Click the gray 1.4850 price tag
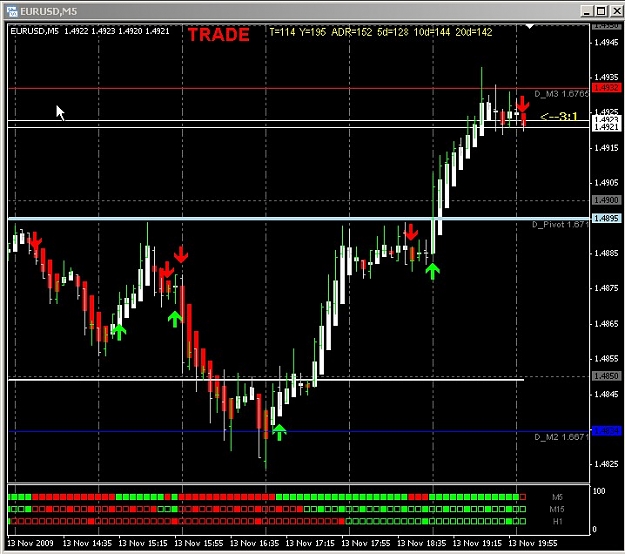This screenshot has width=625, height=554. point(605,376)
